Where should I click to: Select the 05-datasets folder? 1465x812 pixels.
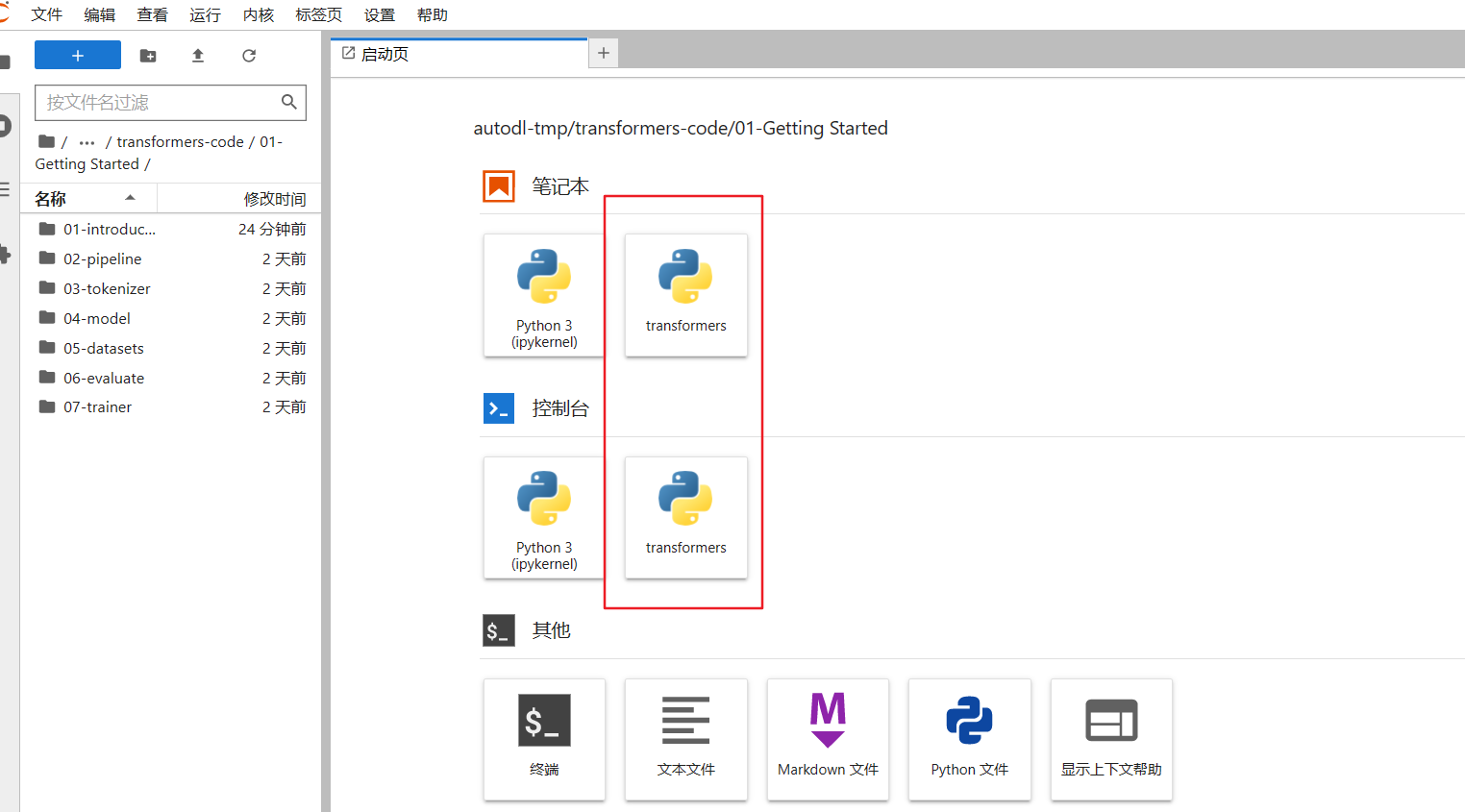tap(171, 348)
